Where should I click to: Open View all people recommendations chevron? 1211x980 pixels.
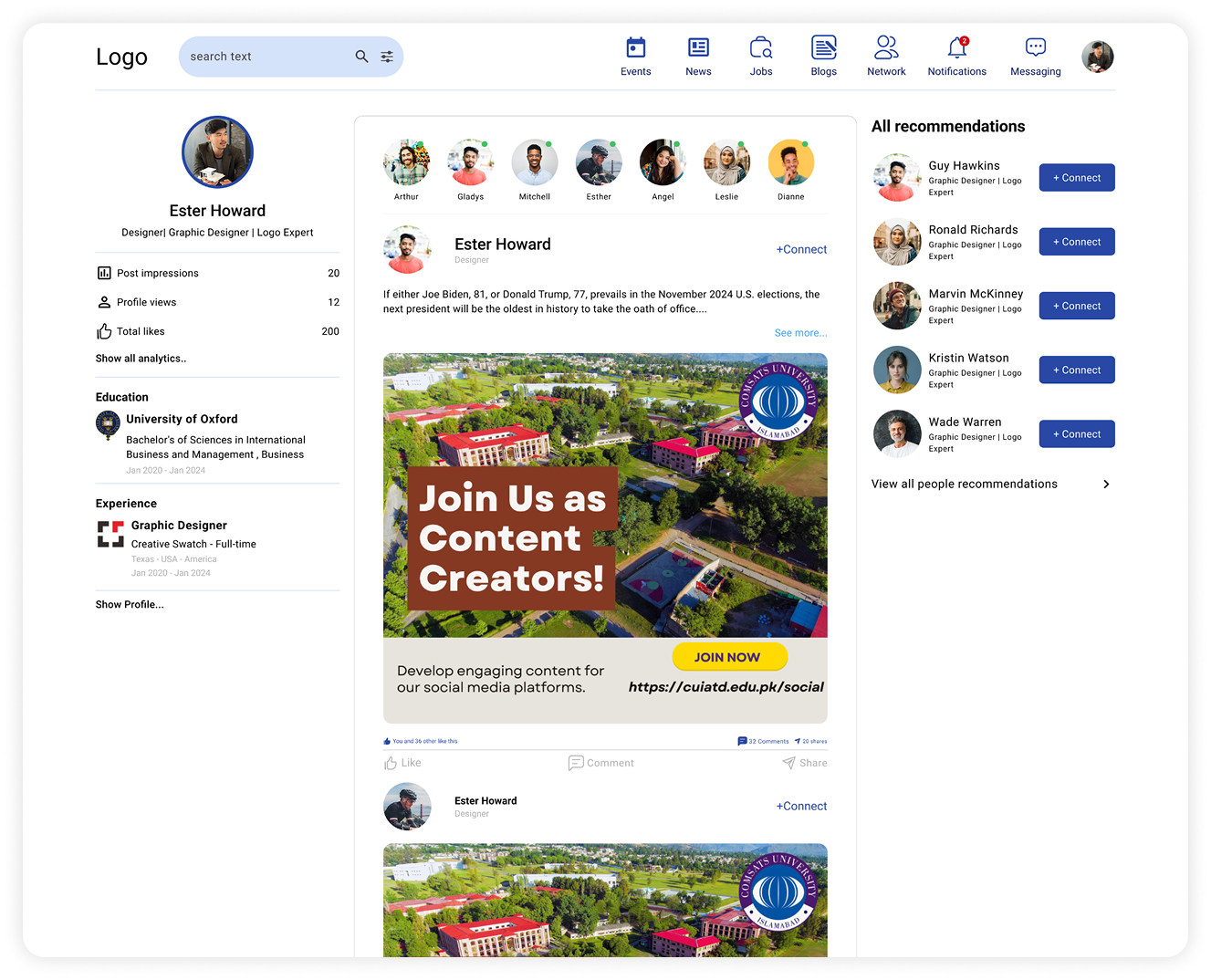click(1106, 485)
